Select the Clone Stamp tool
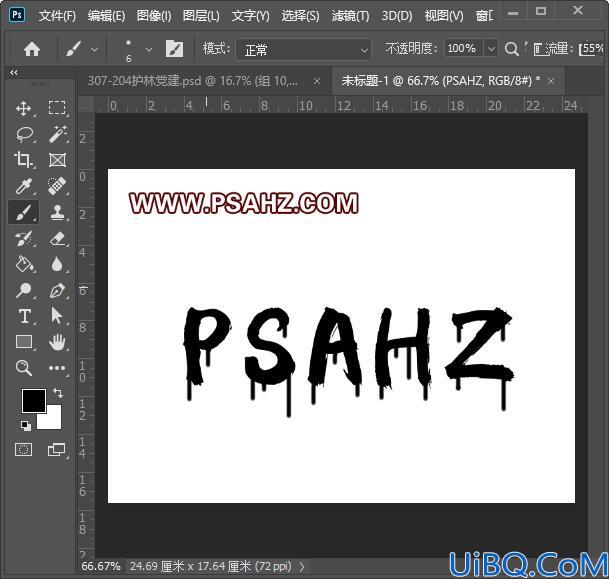609x579 pixels. tap(57, 212)
